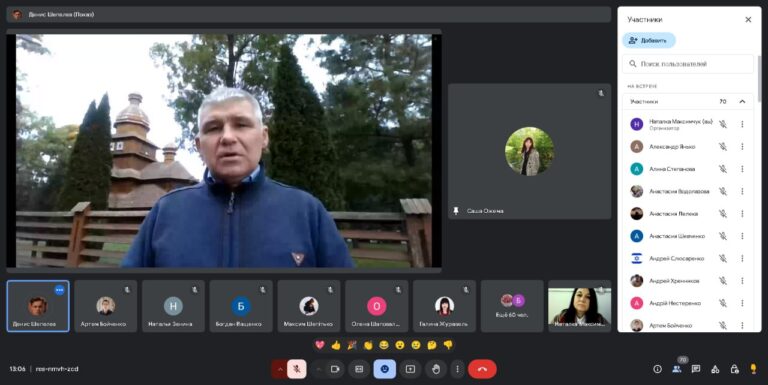The width and height of the screenshot is (768, 385).
Task: Click mute icon for Александр Янко
Action: pyautogui.click(x=723, y=146)
